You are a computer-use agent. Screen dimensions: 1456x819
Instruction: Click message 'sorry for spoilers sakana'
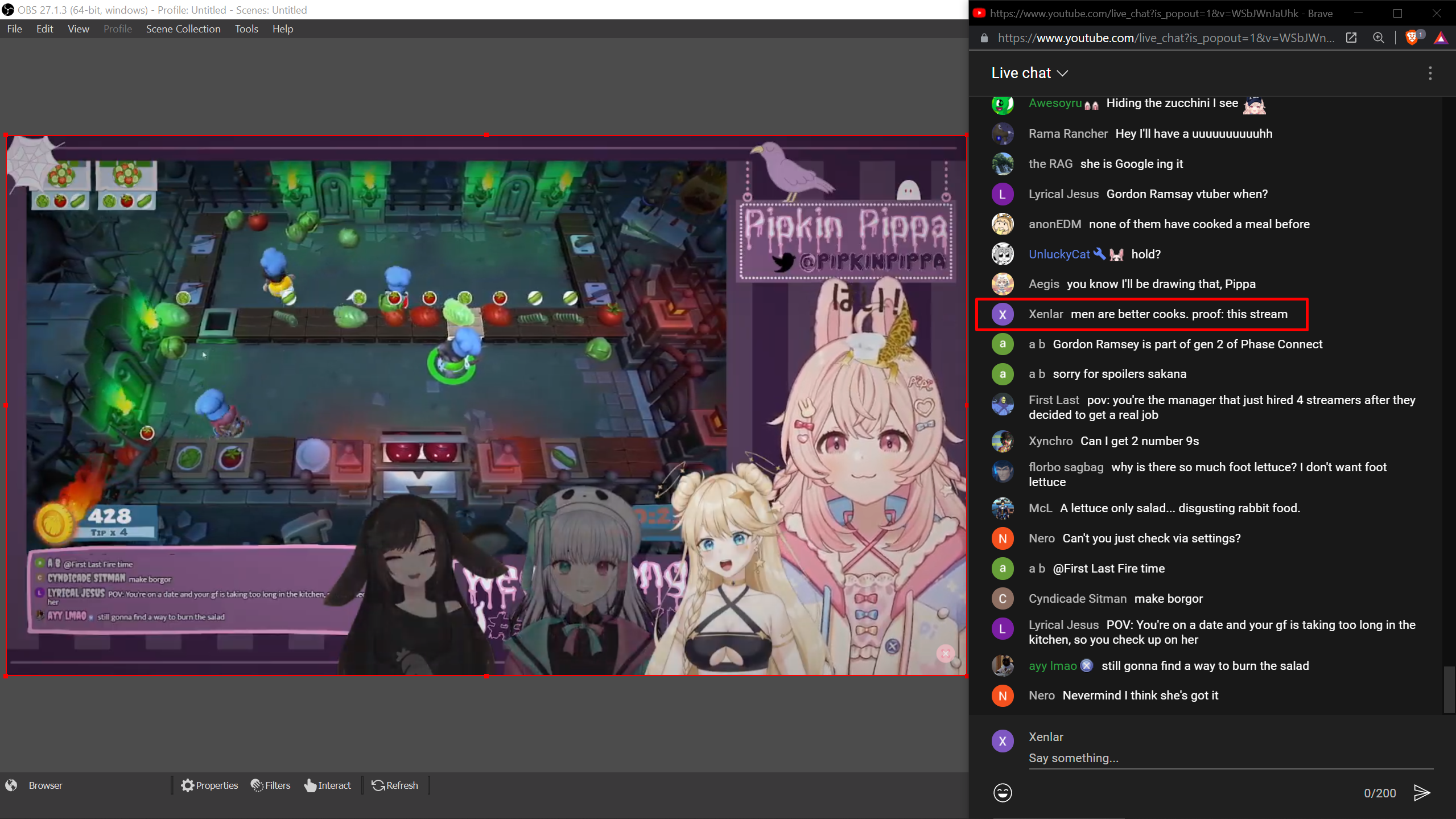tap(1119, 374)
